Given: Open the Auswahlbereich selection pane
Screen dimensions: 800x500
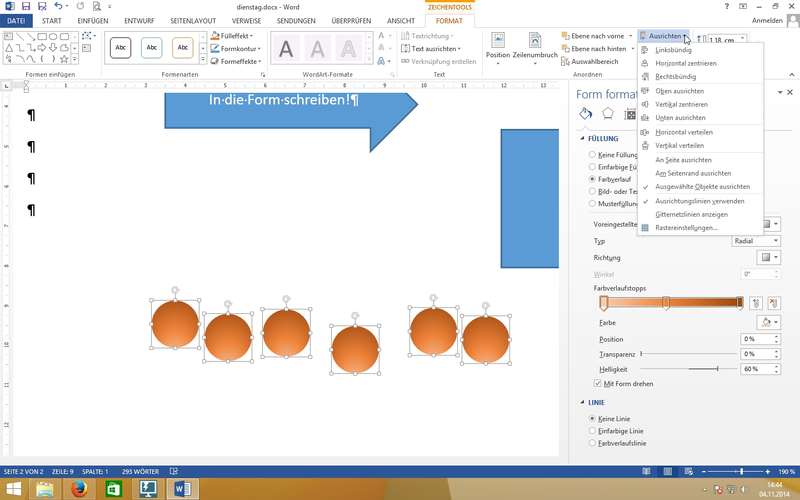Looking at the screenshot, I should point(594,61).
